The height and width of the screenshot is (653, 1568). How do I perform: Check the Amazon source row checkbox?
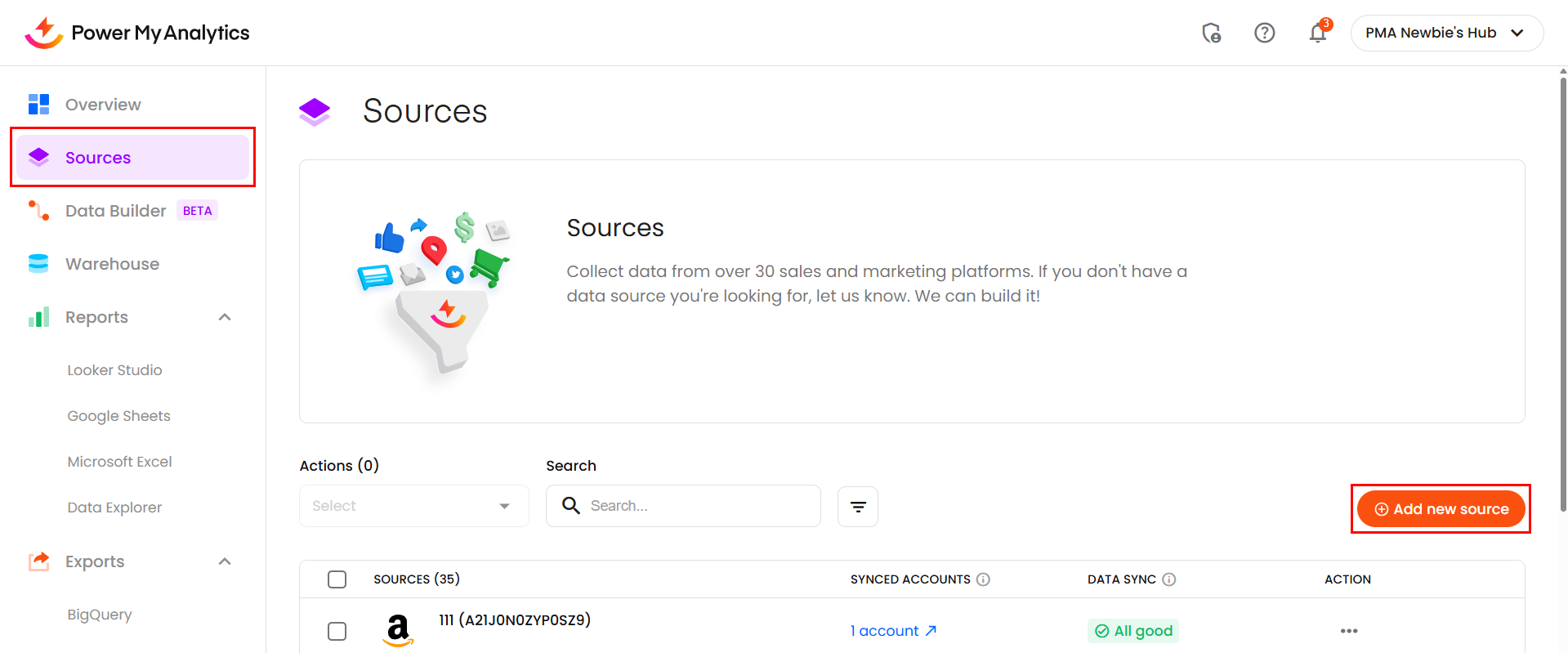click(x=337, y=631)
